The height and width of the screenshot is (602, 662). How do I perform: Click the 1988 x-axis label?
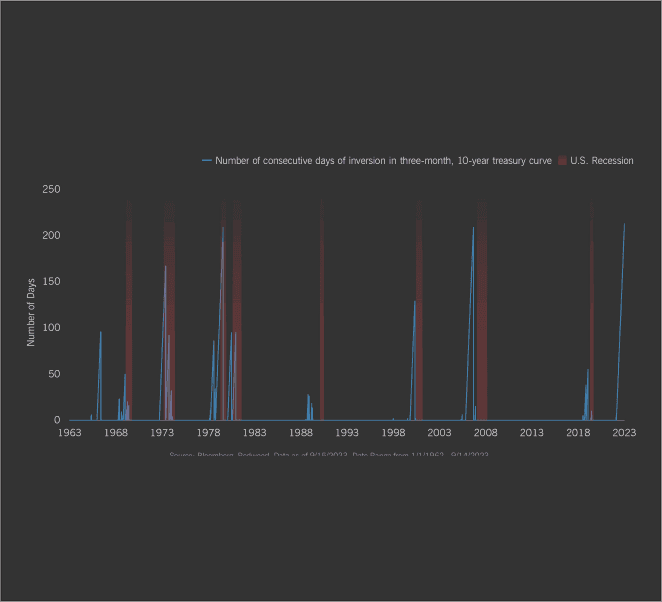[301, 433]
